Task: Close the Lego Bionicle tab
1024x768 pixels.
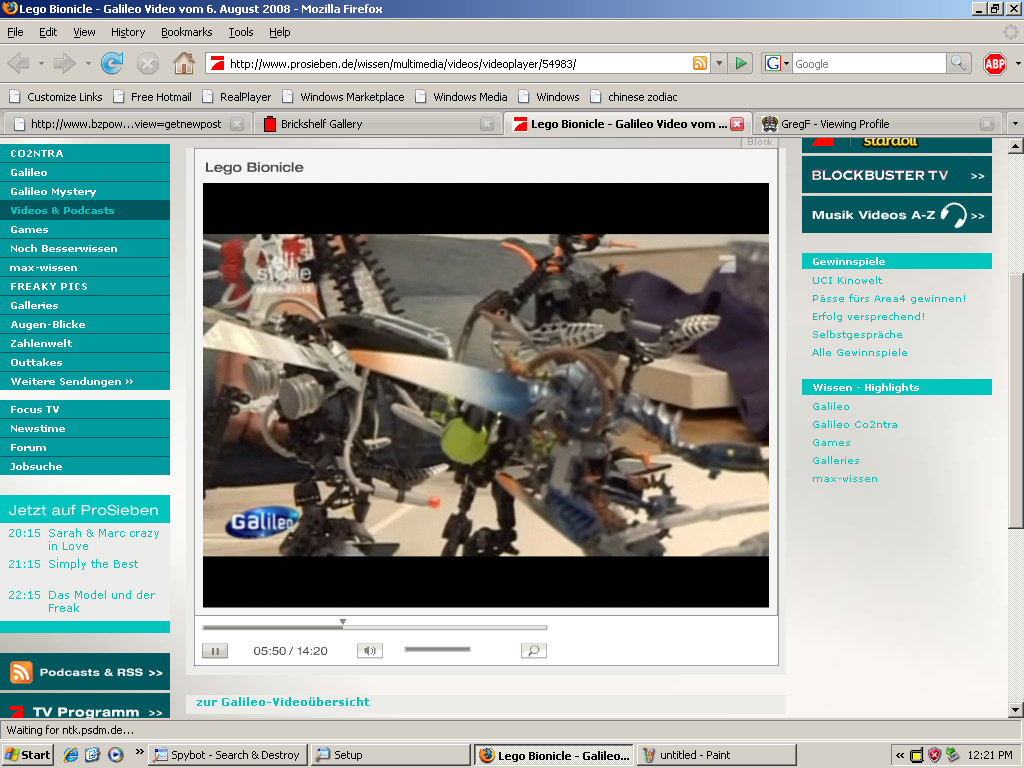Action: point(737,124)
